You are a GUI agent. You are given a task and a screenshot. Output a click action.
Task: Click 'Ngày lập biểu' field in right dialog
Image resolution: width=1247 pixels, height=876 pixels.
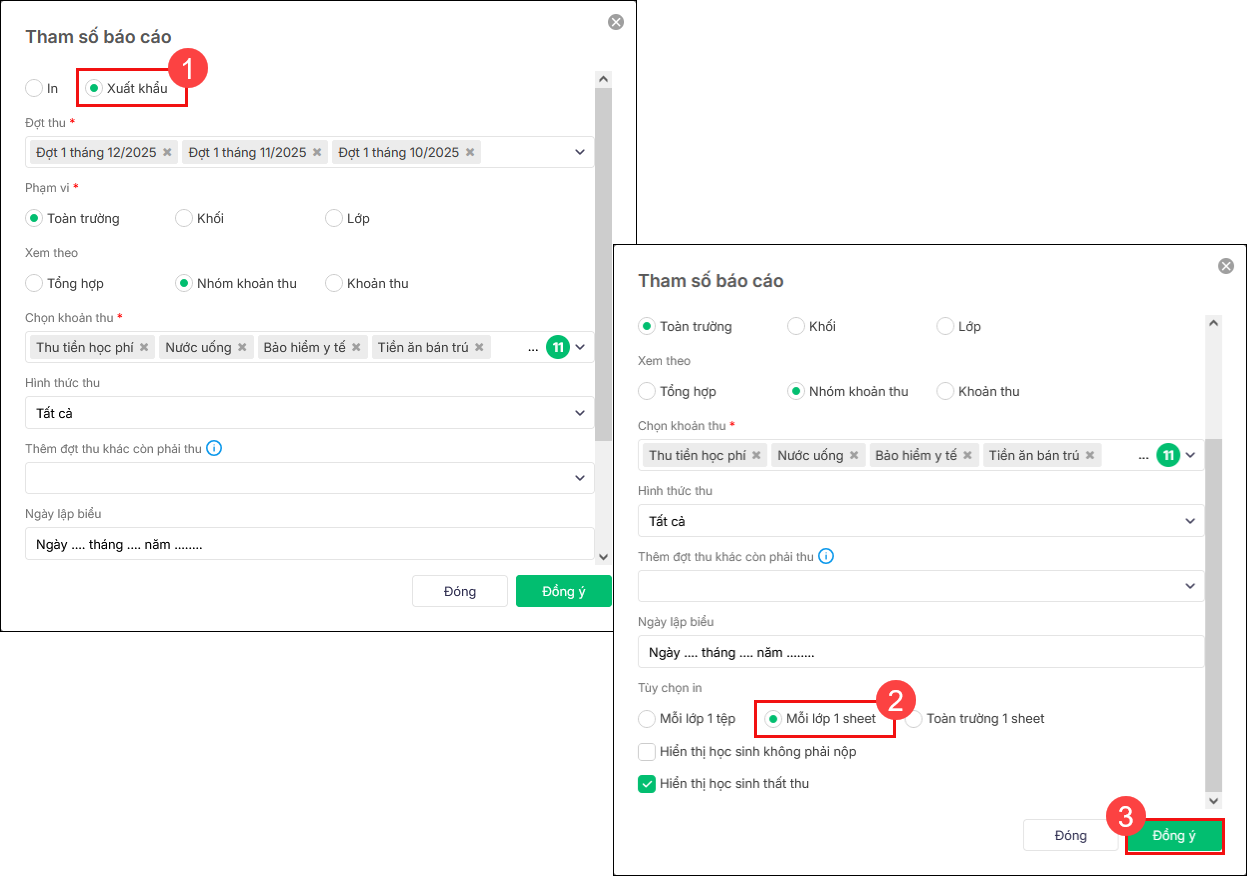(920, 652)
